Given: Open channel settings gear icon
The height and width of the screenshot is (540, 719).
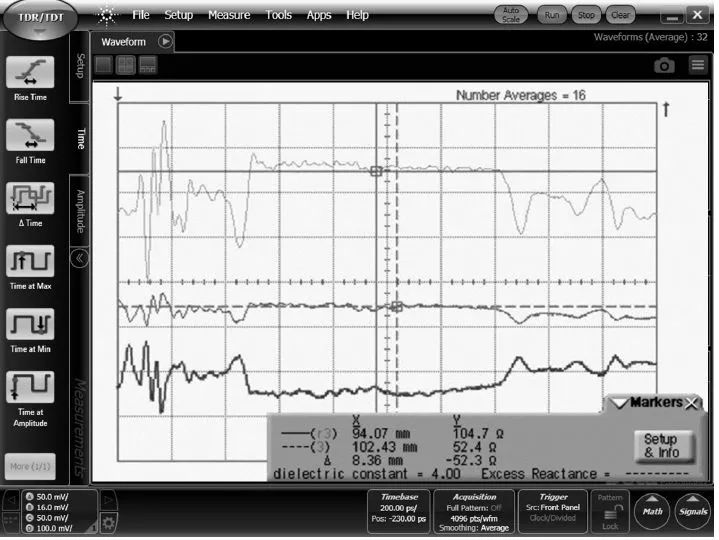Looking at the screenshot, I should (108, 522).
